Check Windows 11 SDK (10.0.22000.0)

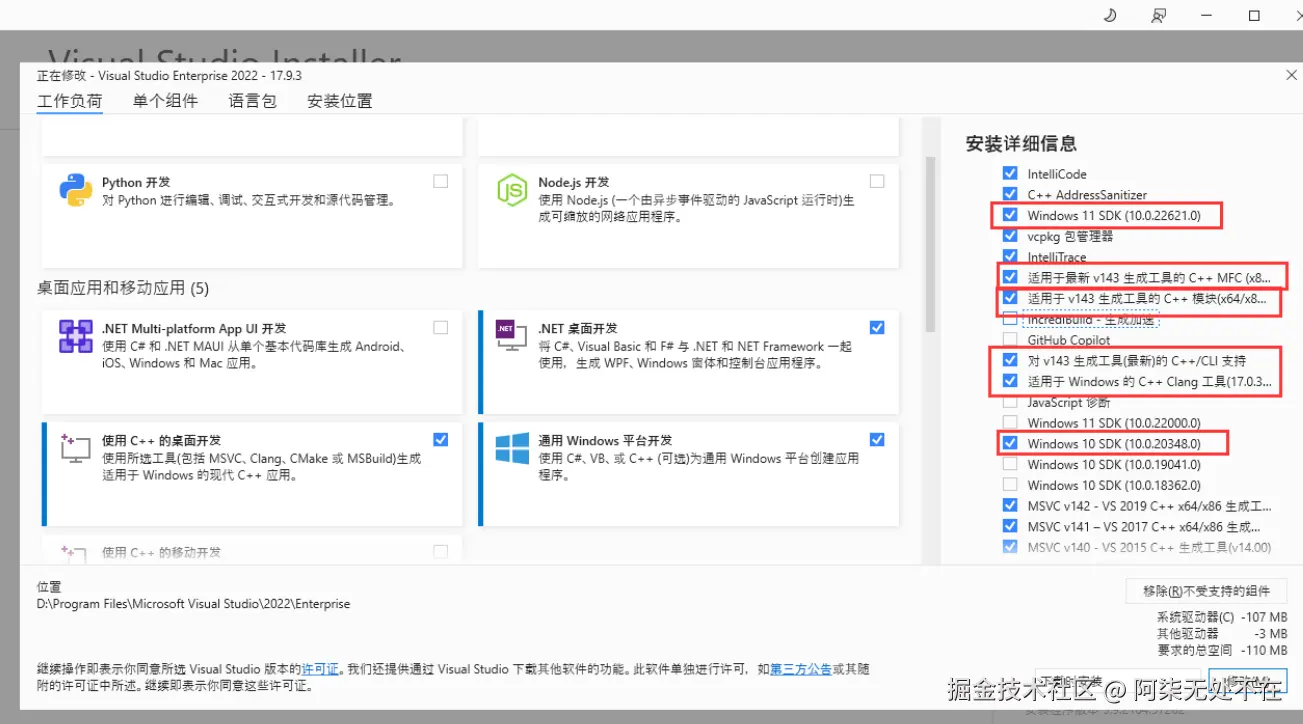click(1010, 423)
